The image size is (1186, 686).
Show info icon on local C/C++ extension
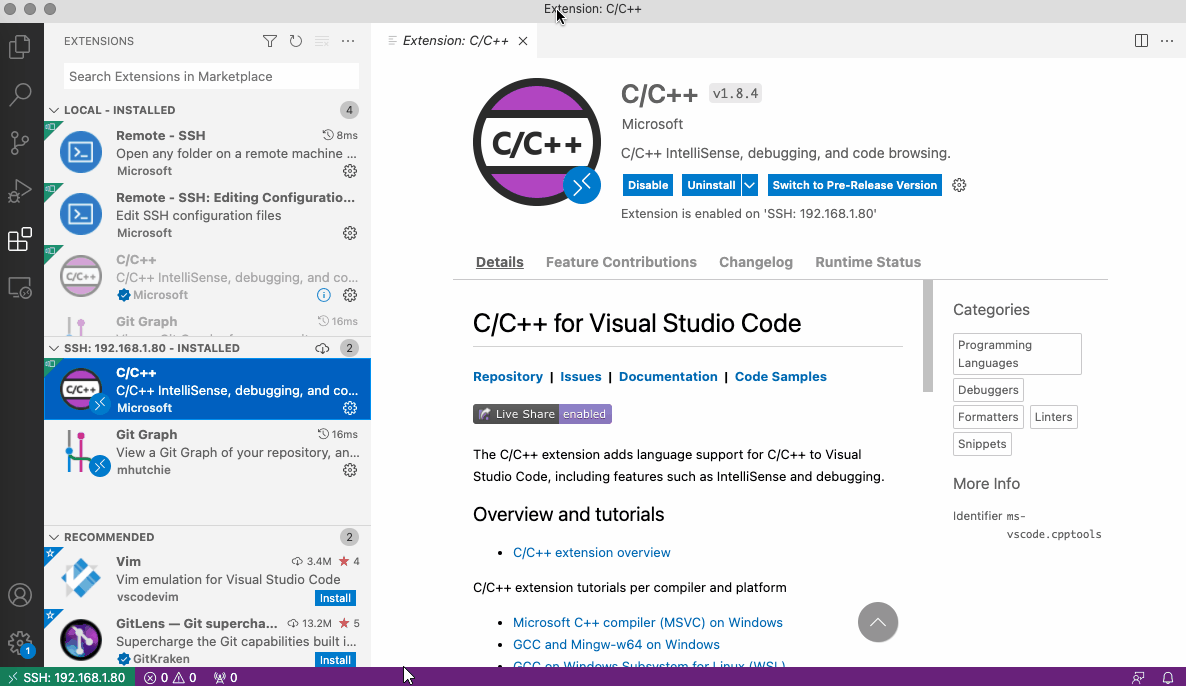pyautogui.click(x=324, y=295)
